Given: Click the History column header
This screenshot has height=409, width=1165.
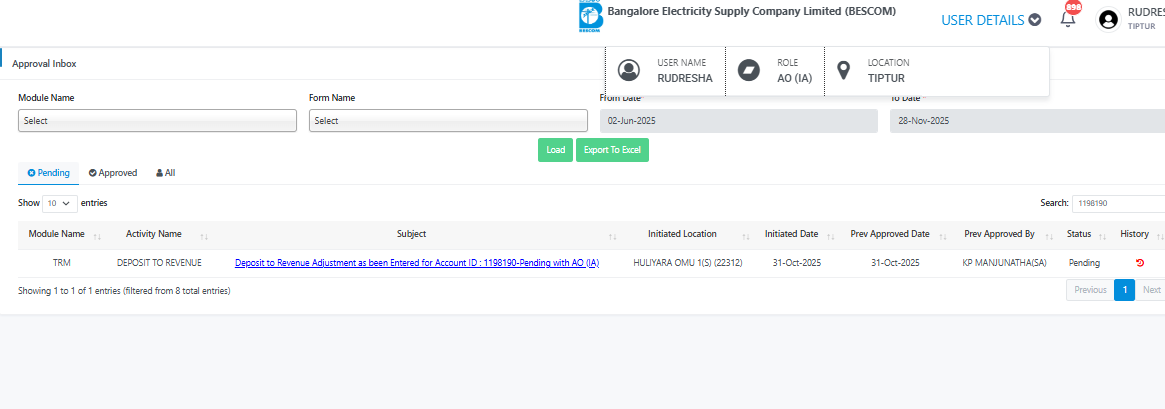Looking at the screenshot, I should coord(1135,234).
